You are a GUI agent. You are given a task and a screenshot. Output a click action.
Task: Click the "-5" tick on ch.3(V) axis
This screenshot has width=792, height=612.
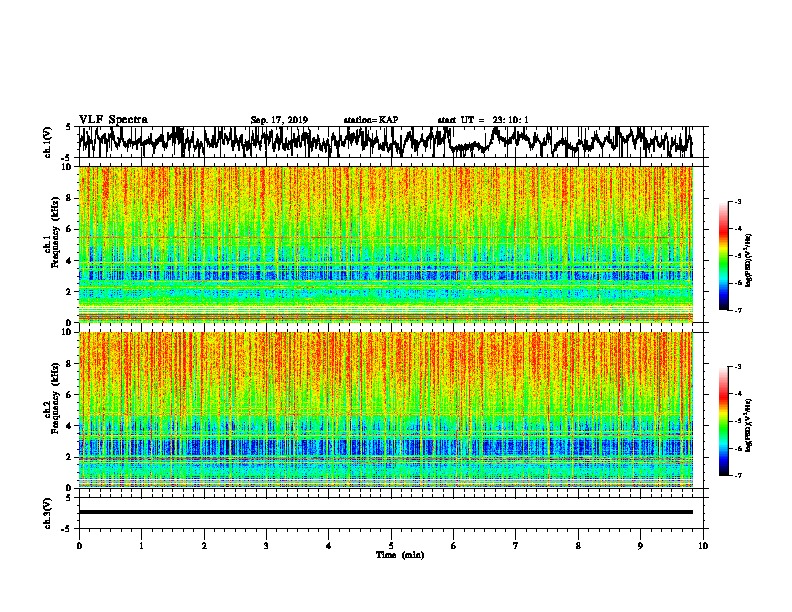(68, 529)
